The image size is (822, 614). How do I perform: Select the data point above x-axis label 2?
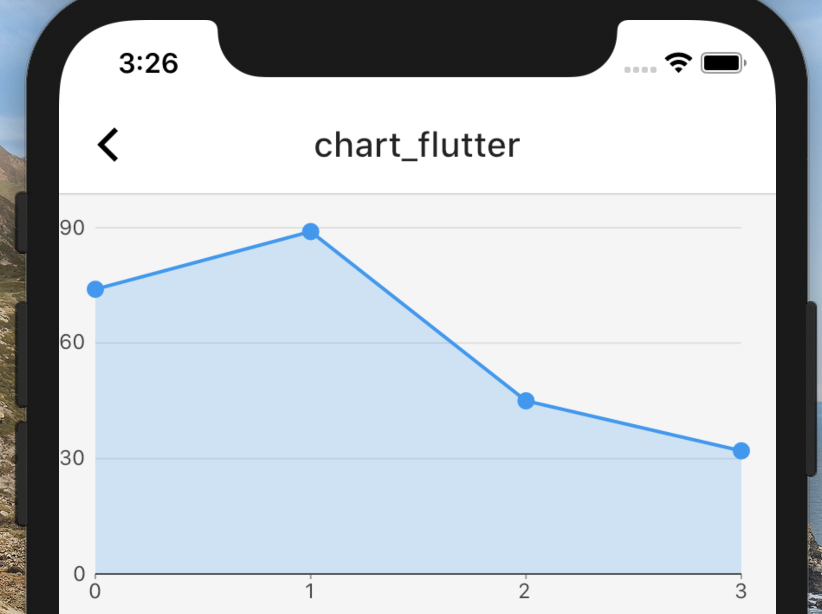coord(525,400)
